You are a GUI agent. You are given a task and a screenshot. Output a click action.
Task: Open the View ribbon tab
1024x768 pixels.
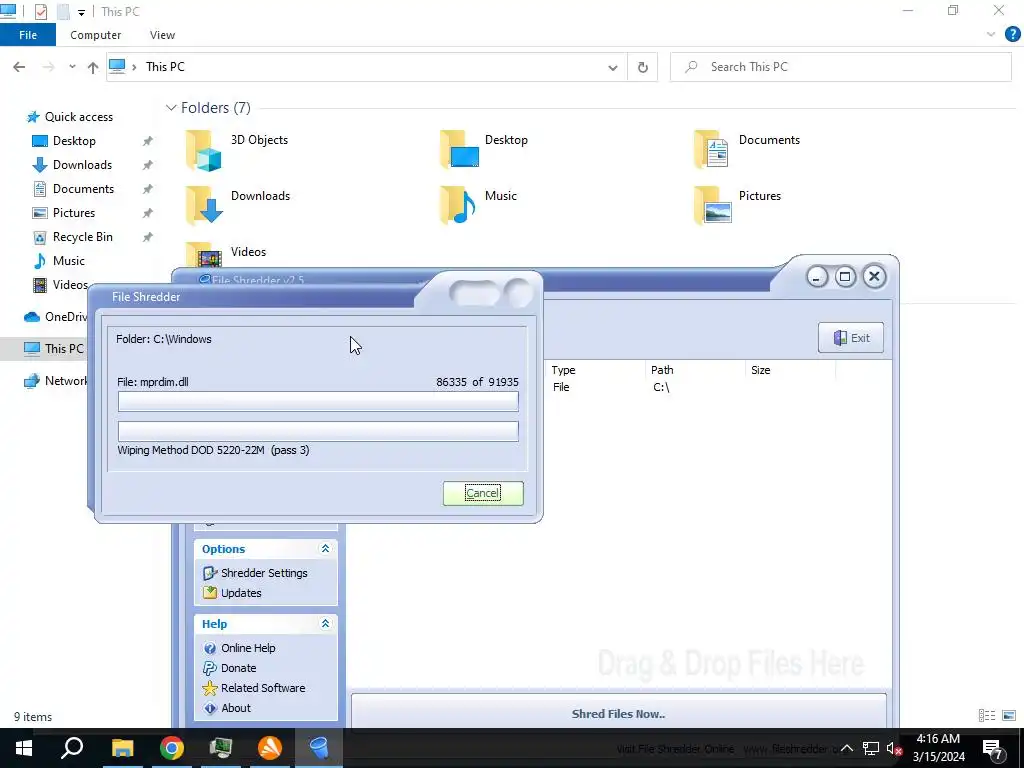click(162, 35)
